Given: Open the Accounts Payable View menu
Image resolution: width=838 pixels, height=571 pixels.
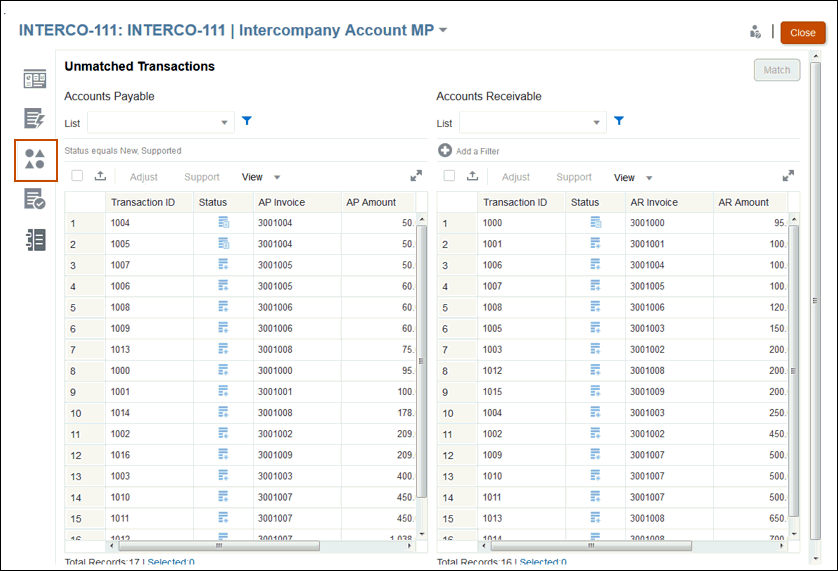Looking at the screenshot, I should pos(261,177).
